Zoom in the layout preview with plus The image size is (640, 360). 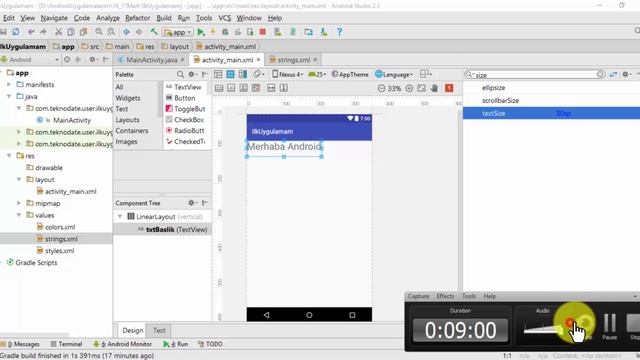point(409,88)
